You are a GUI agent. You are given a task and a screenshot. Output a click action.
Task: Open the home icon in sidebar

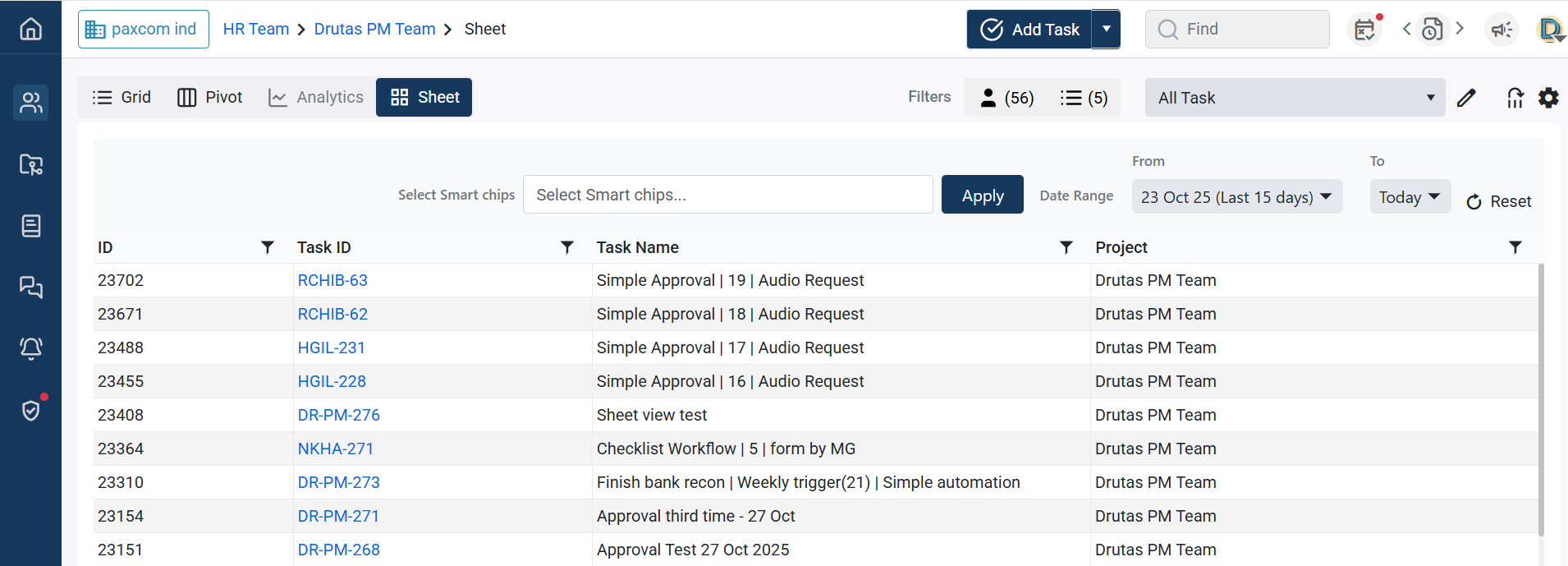click(x=30, y=29)
